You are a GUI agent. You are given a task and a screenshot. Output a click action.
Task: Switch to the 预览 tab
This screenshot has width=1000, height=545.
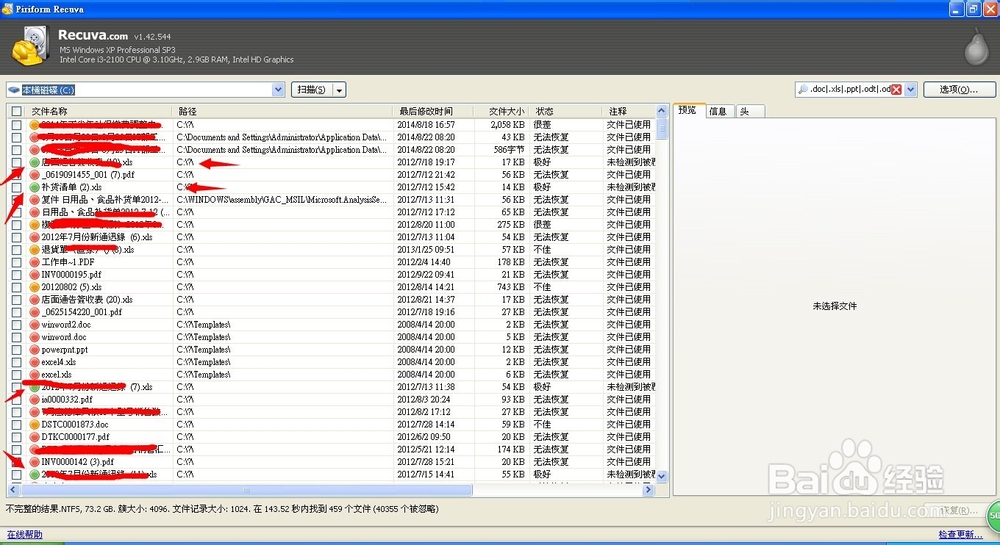pos(689,110)
